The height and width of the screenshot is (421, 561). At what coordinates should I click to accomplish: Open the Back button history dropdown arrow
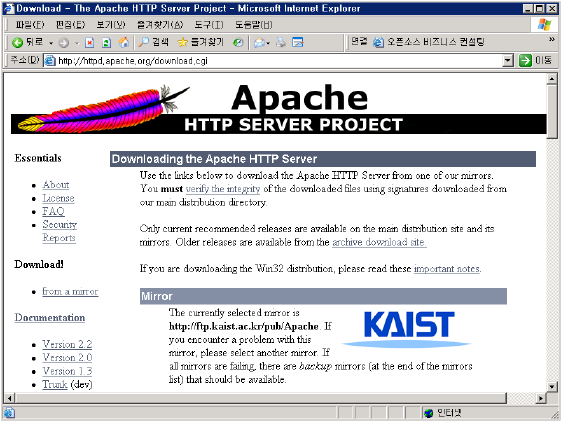tap(51, 43)
